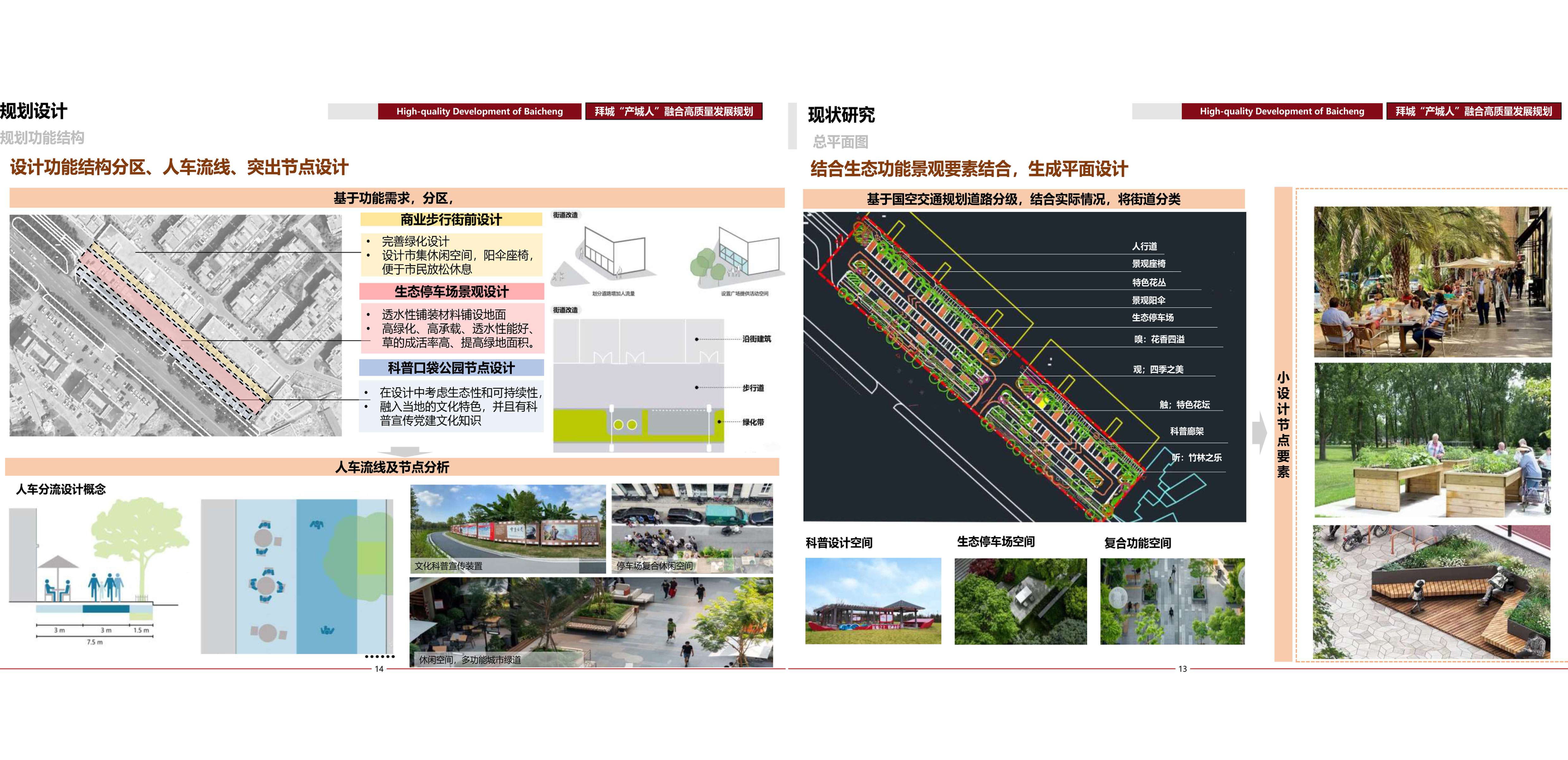Click the '基于国空交通规划道路分级' header bar
The height and width of the screenshot is (760, 1568).
click(1024, 199)
